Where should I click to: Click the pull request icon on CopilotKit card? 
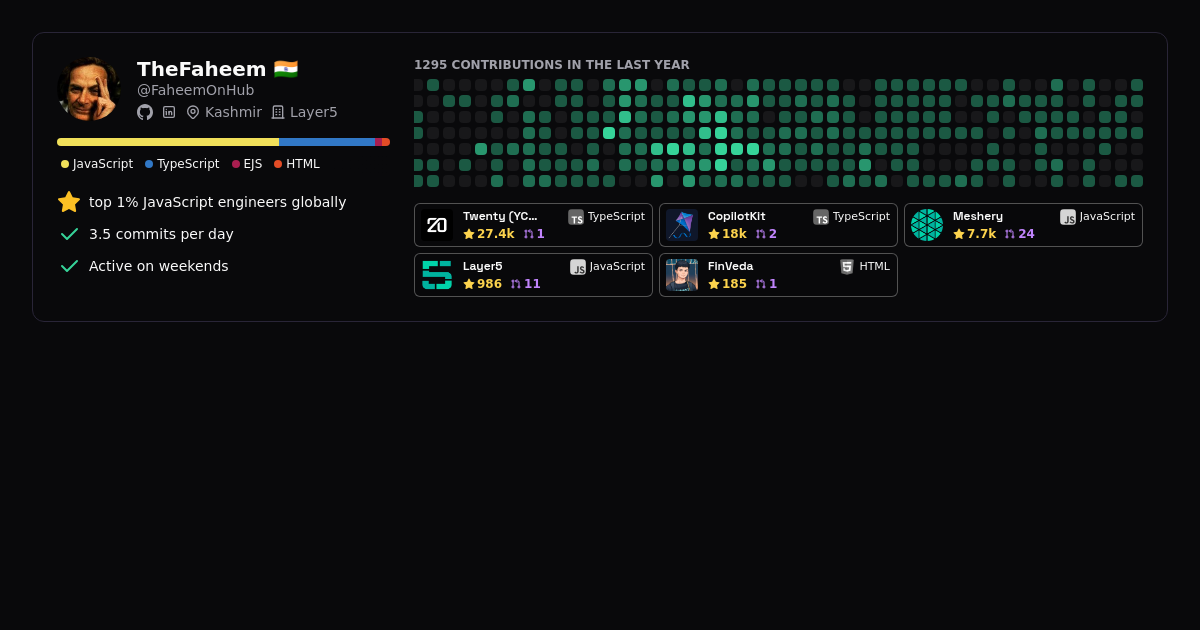point(761,234)
